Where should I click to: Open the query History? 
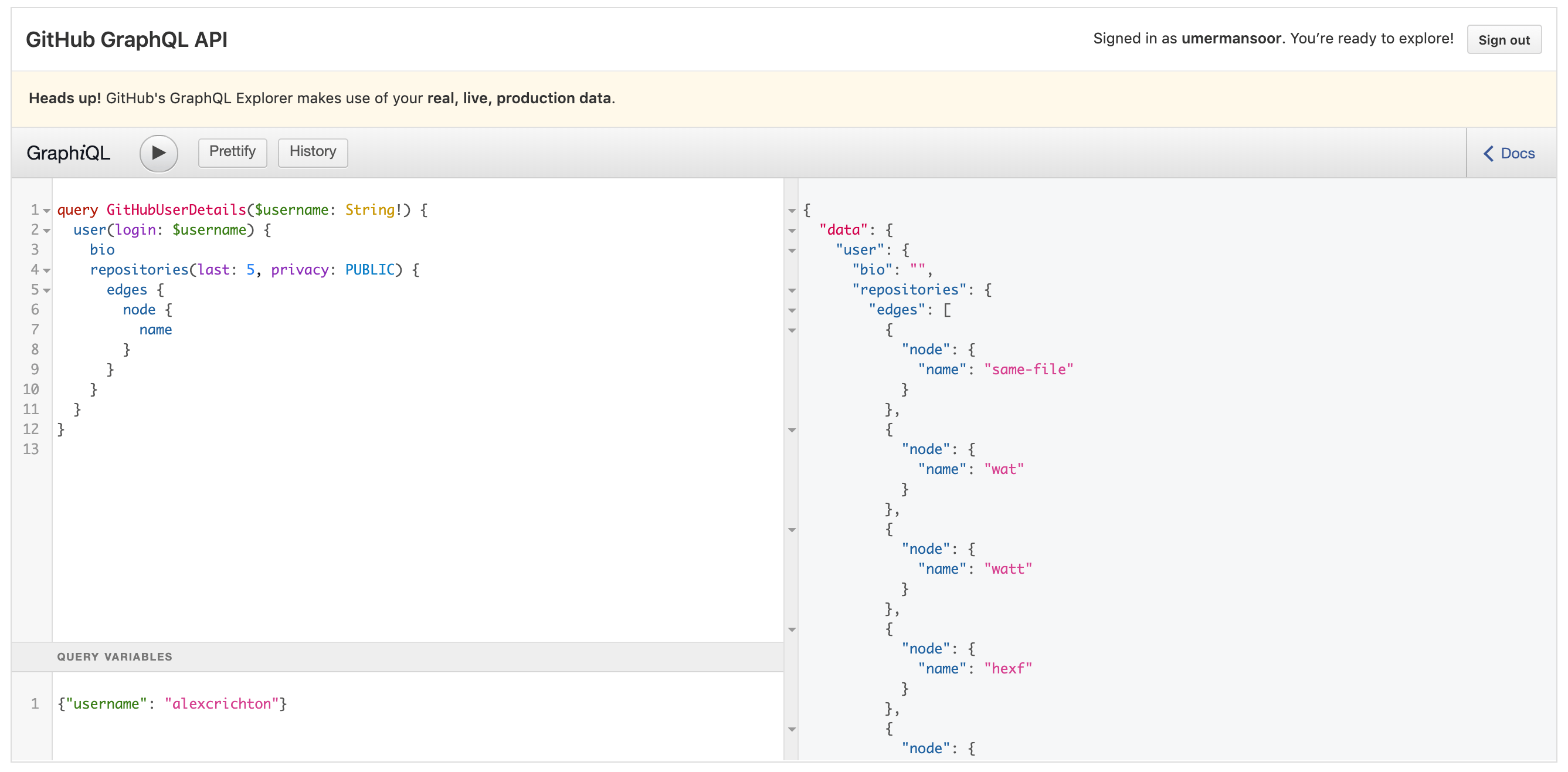pyautogui.click(x=313, y=152)
